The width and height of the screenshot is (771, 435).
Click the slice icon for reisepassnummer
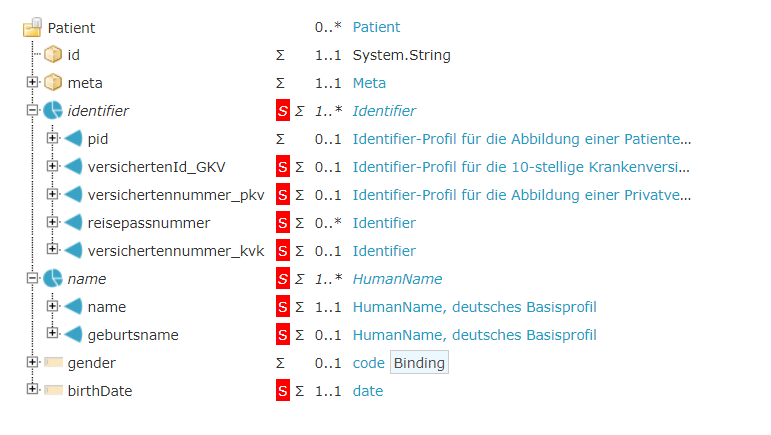click(73, 223)
